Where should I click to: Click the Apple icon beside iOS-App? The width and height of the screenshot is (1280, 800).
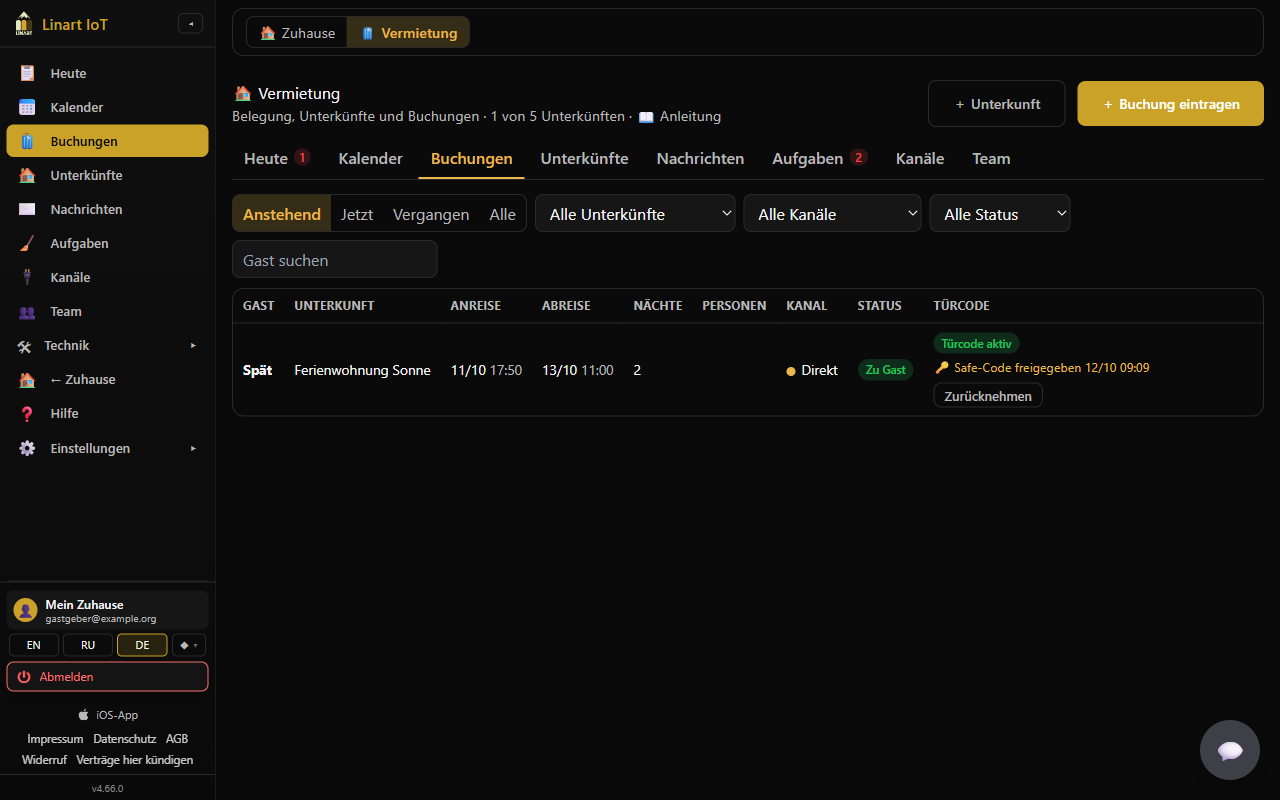coord(84,715)
